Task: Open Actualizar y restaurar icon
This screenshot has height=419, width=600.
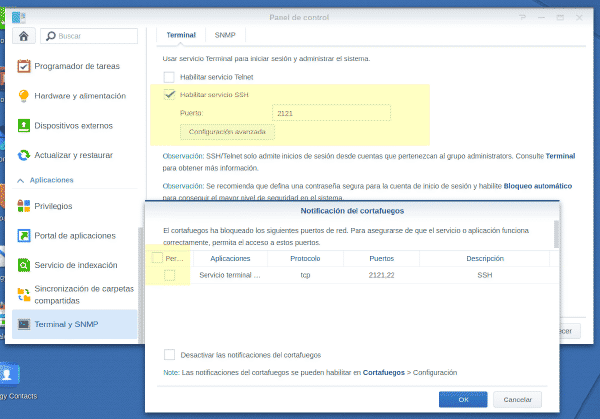Action: (24, 155)
